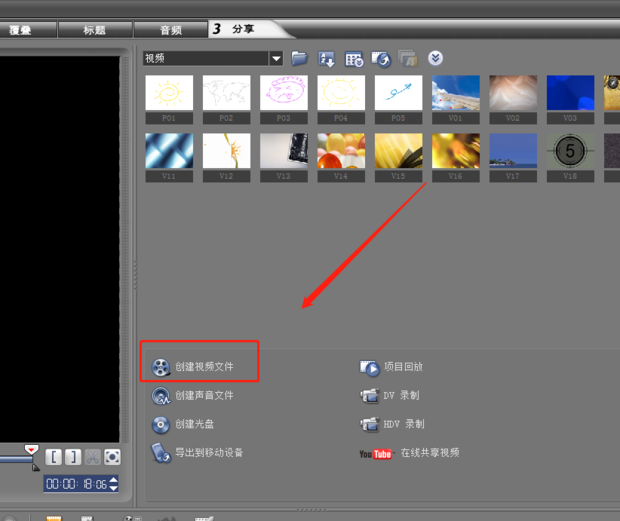Expand the library with the double-chevron icon
The height and width of the screenshot is (521, 620).
coord(435,59)
